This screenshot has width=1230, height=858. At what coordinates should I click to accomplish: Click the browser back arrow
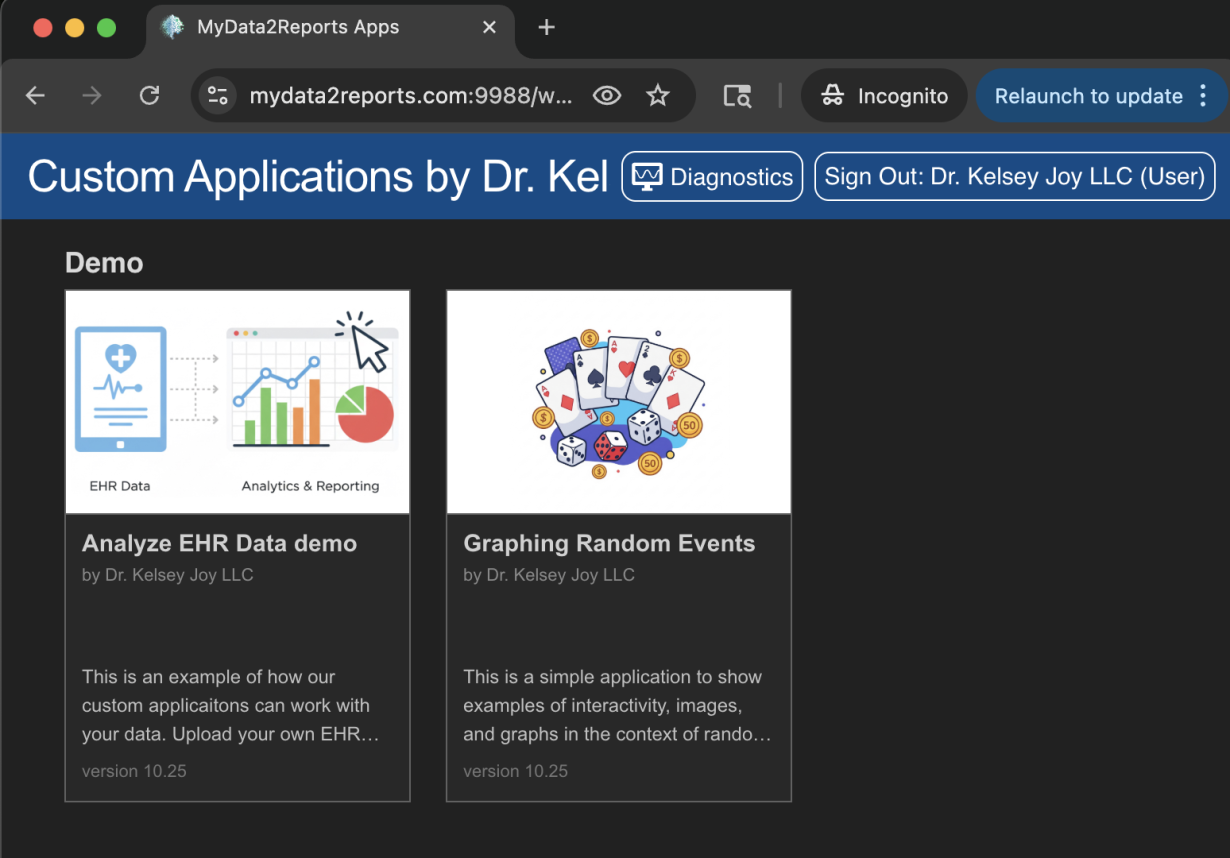[35, 96]
